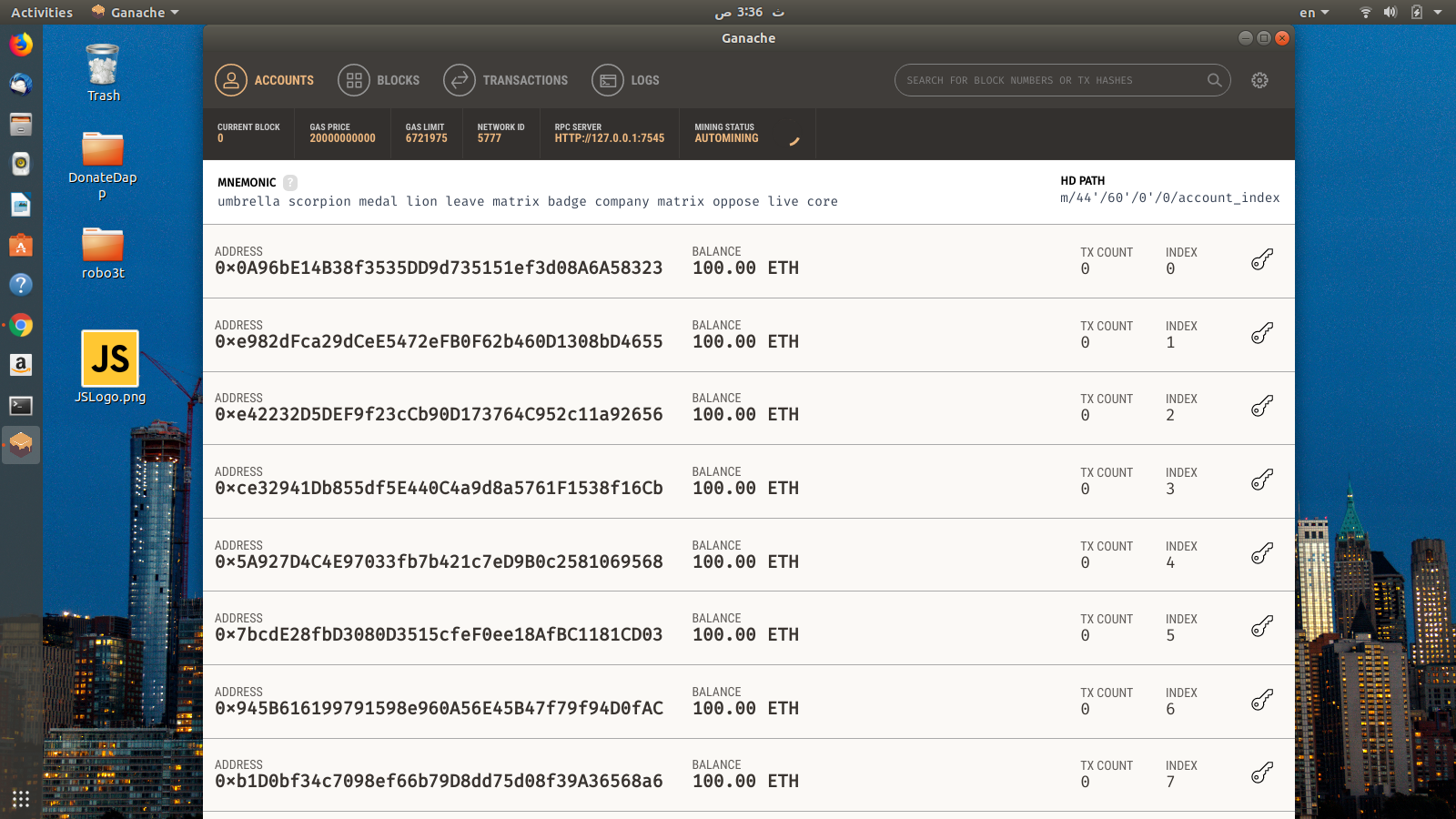Click the volume speaker icon in top bar
Viewport: 1456px width, 819px height.
pos(1390,13)
